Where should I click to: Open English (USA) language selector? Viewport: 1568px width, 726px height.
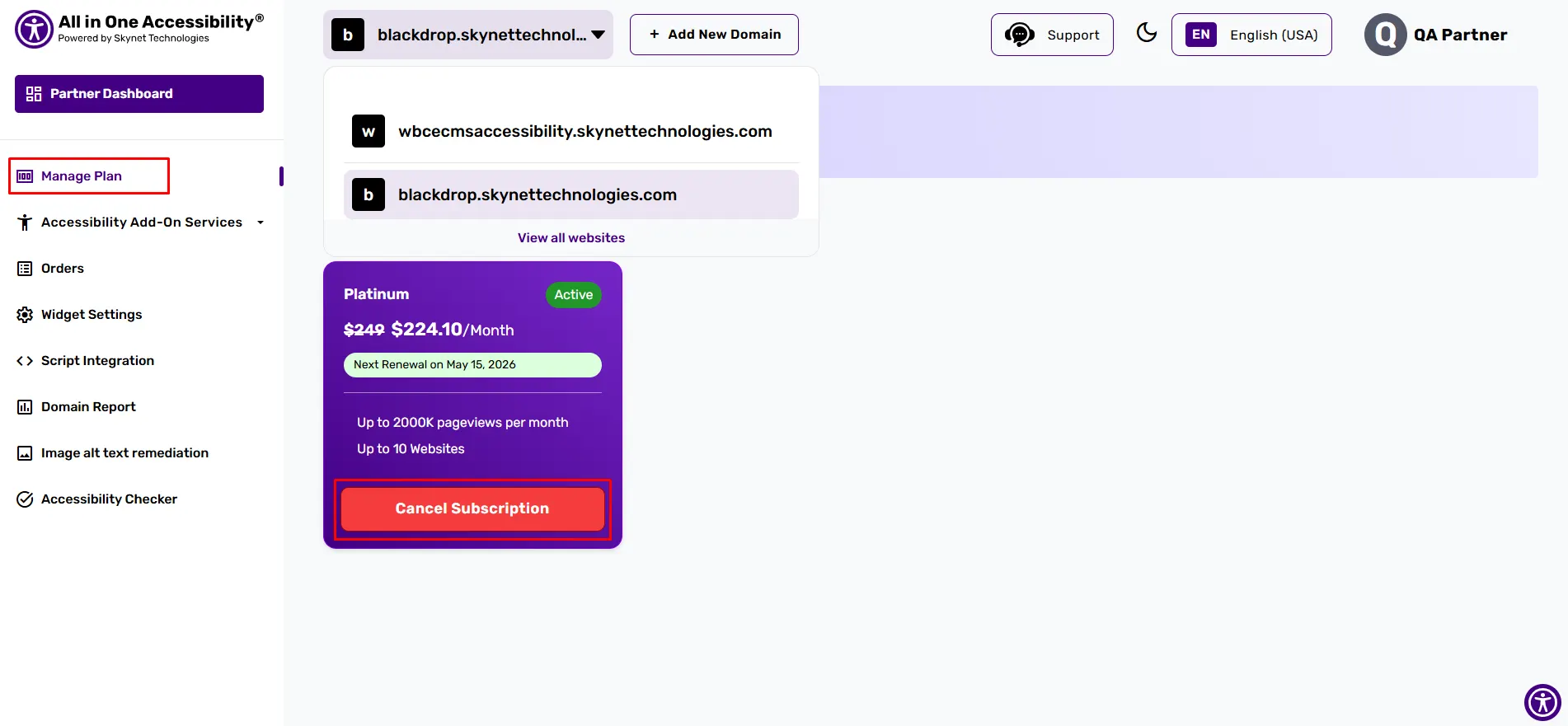[1251, 35]
